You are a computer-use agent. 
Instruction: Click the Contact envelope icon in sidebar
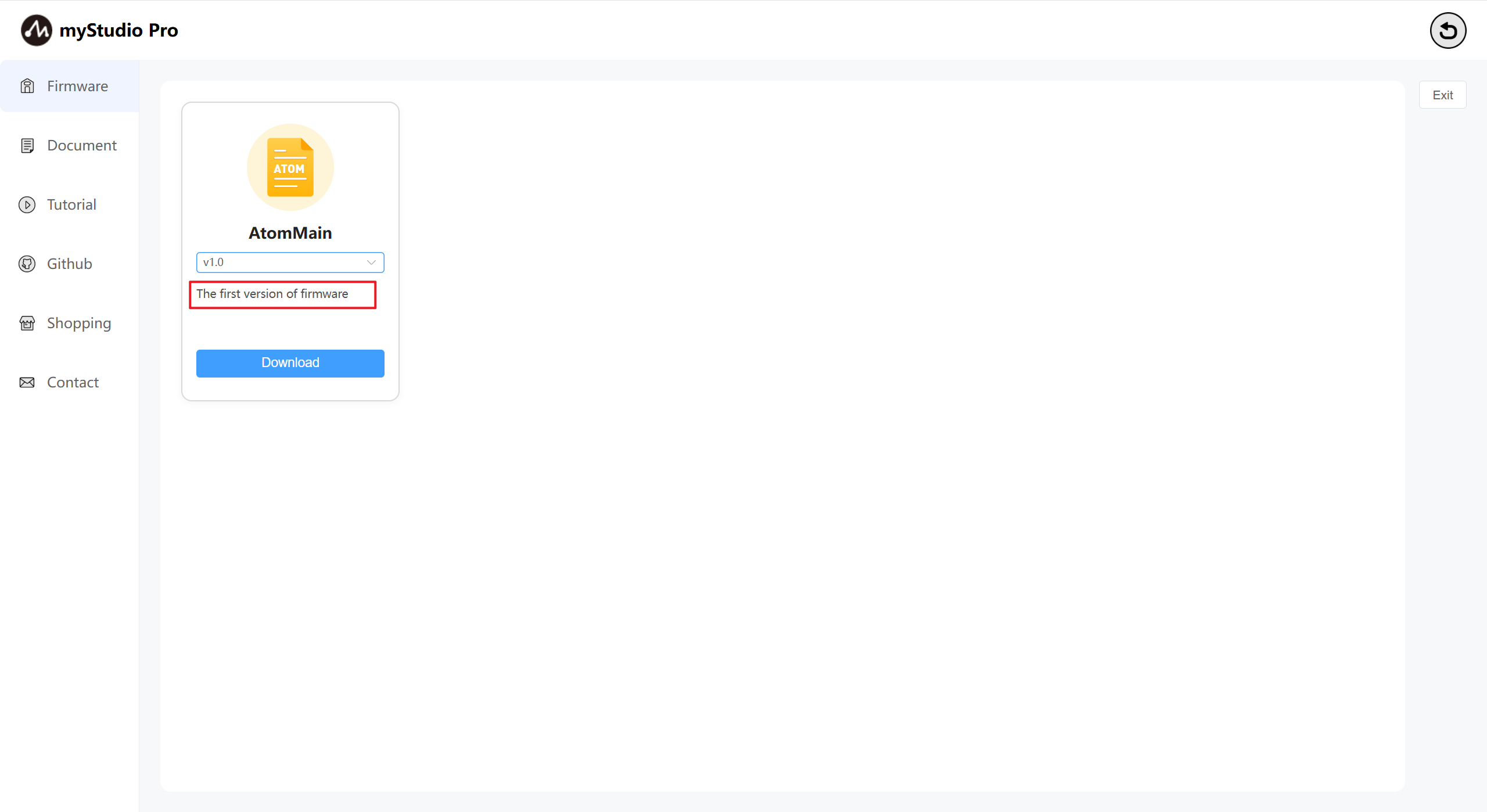[x=27, y=382]
